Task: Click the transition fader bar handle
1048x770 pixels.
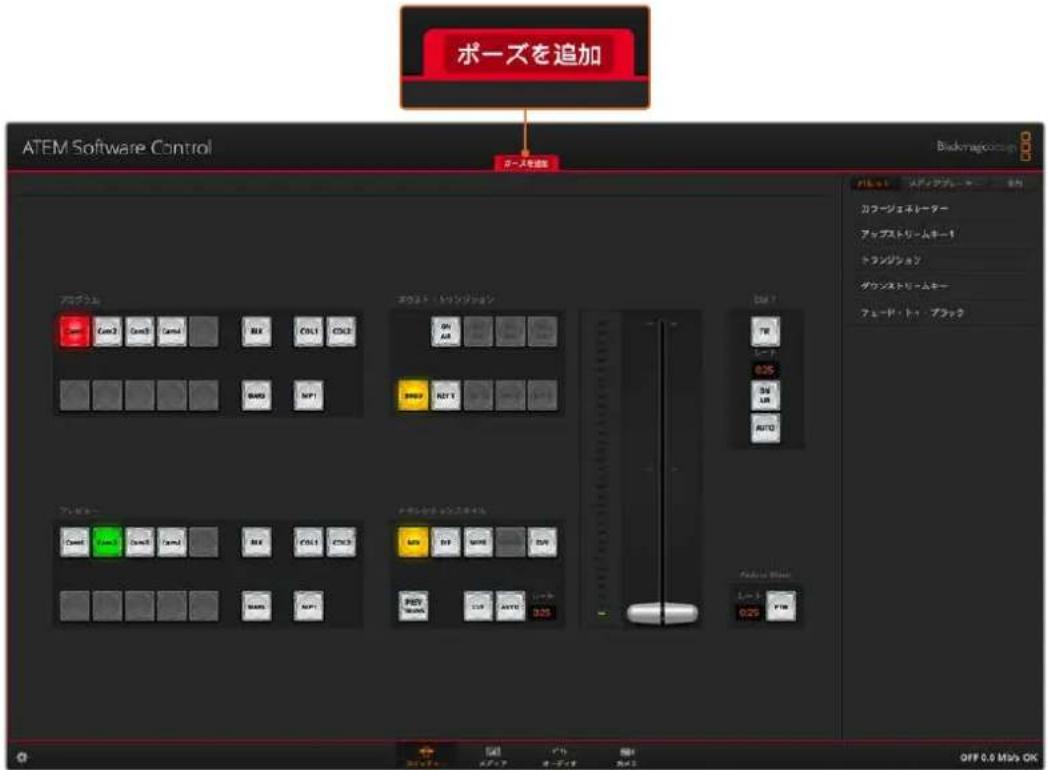Action: coord(662,612)
